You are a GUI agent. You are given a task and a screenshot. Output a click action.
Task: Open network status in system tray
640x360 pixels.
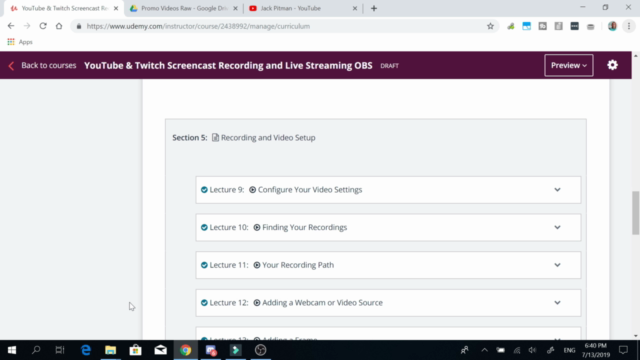pyautogui.click(x=517, y=350)
